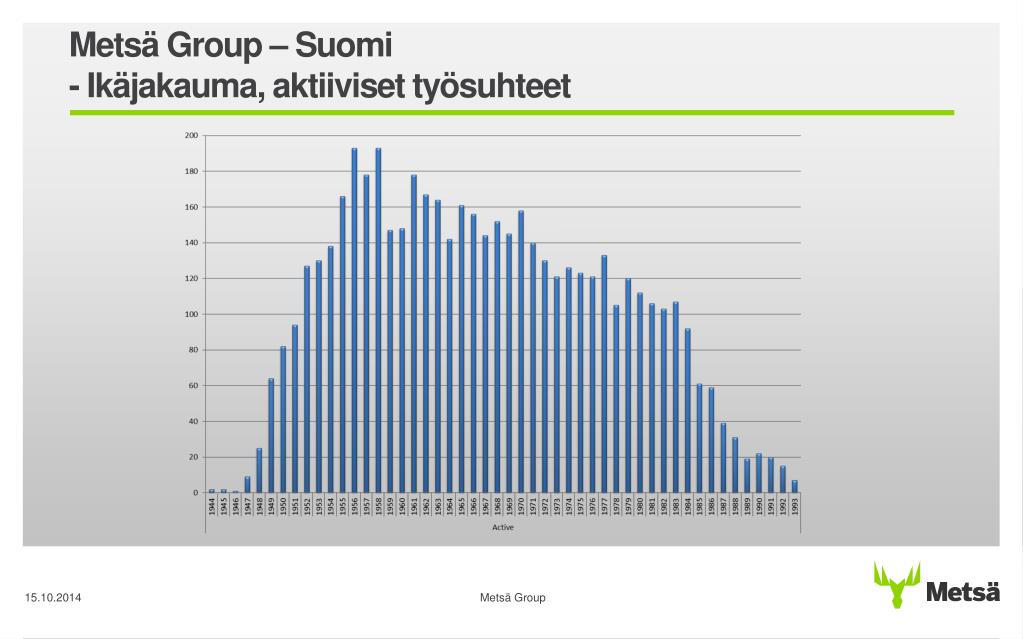Click the x-axis year label '1993'
Screen dimensions: 1023x639
point(795,507)
